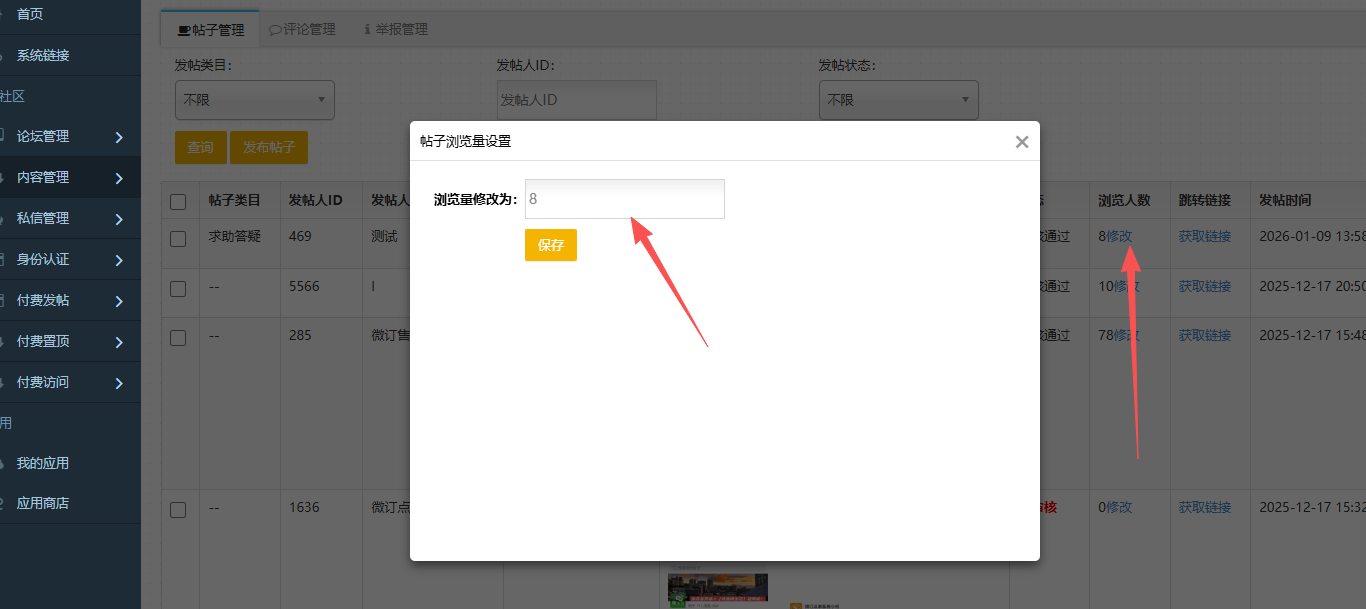Close the 帖子浏览量设置 dialog

pos(1021,142)
